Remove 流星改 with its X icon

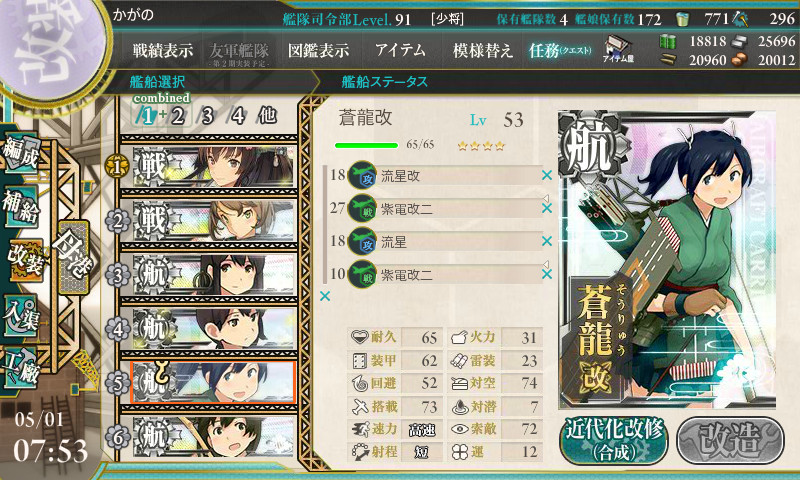[x=547, y=175]
